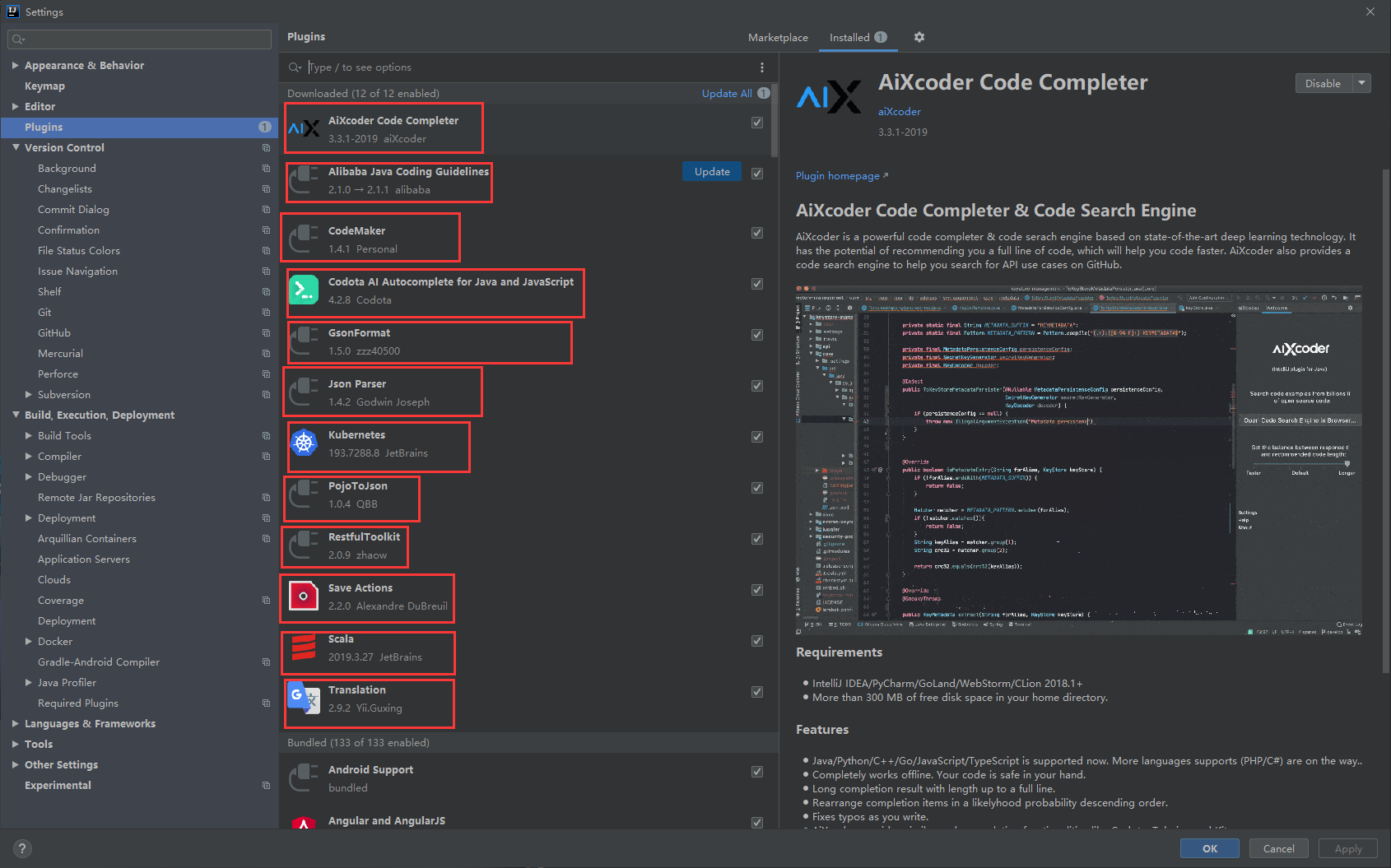Expand the Subversion node
The height and width of the screenshot is (868, 1391).
29,394
